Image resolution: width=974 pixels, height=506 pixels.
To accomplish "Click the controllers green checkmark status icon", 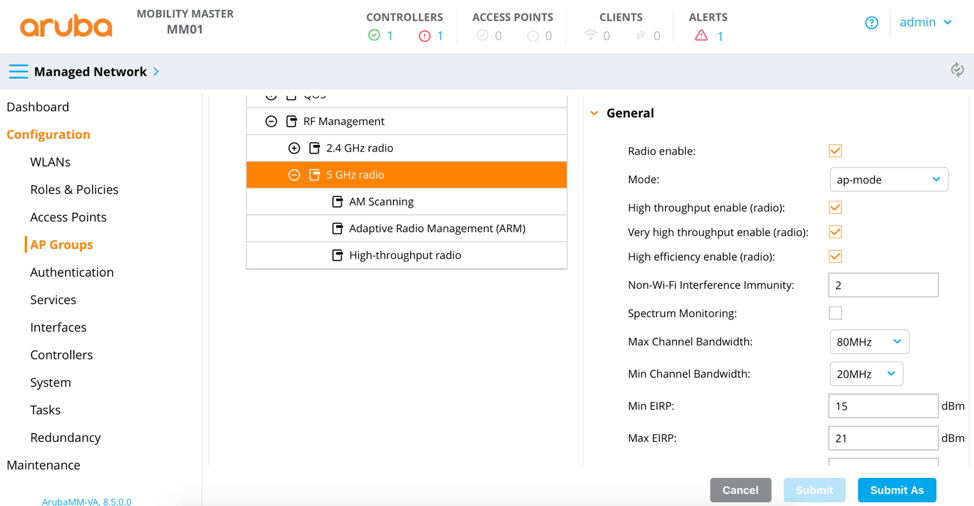I will click(x=374, y=36).
